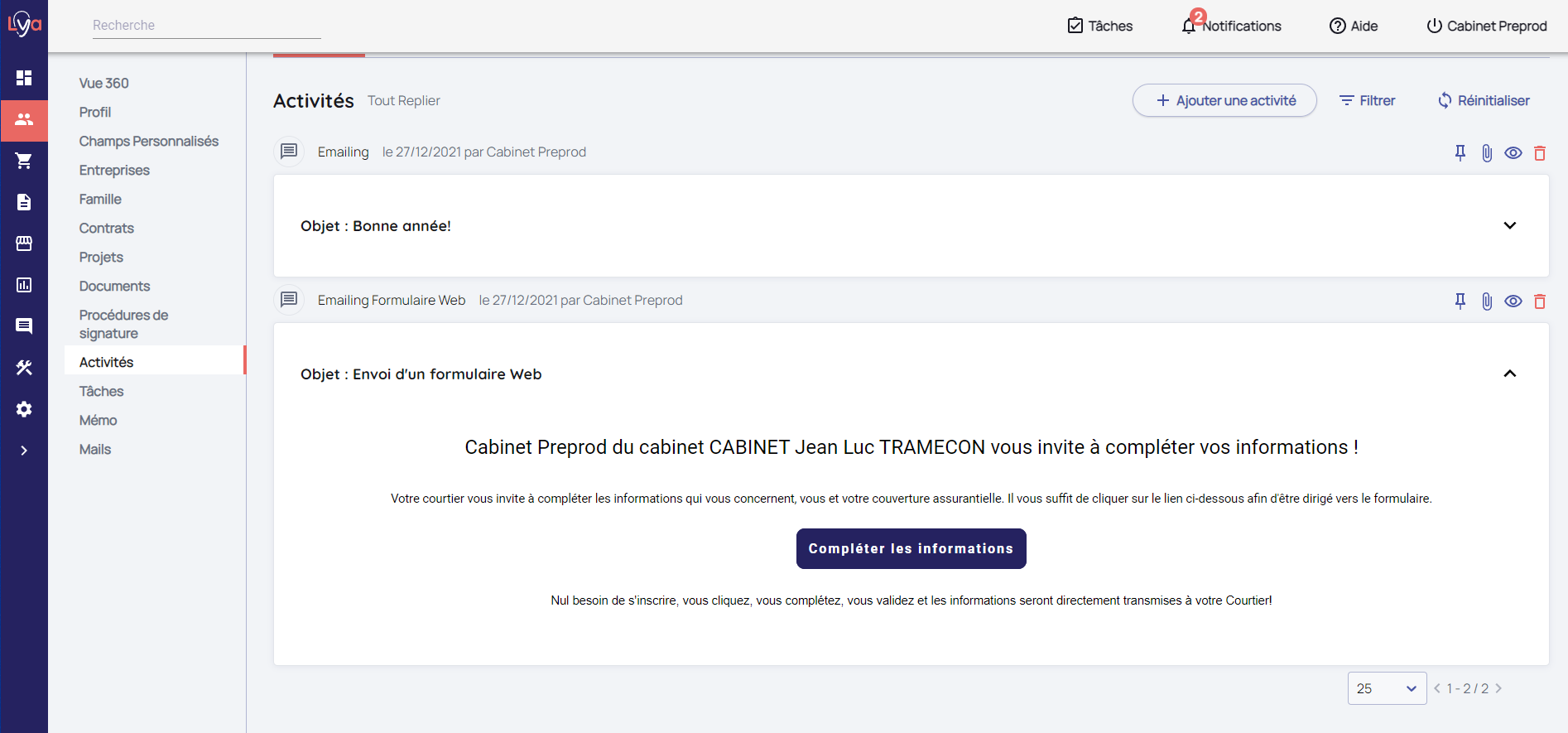1568x733 pixels.
Task: Pin the Emailing Bonne année activity
Action: pyautogui.click(x=1460, y=152)
